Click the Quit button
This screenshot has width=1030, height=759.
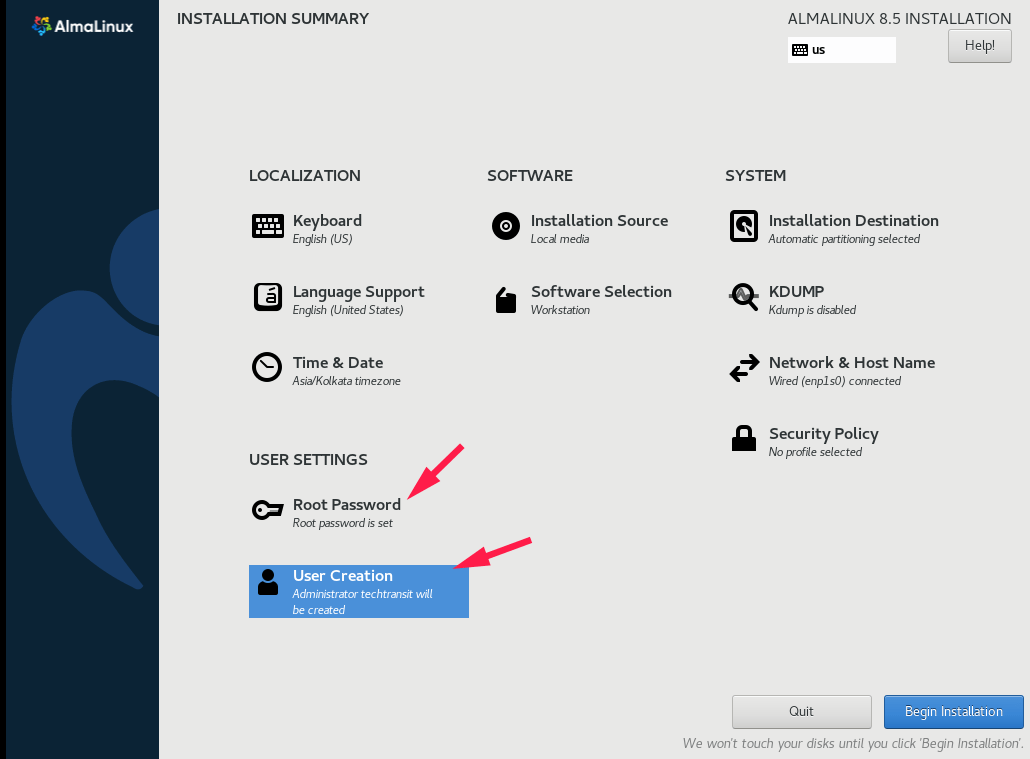coord(801,712)
